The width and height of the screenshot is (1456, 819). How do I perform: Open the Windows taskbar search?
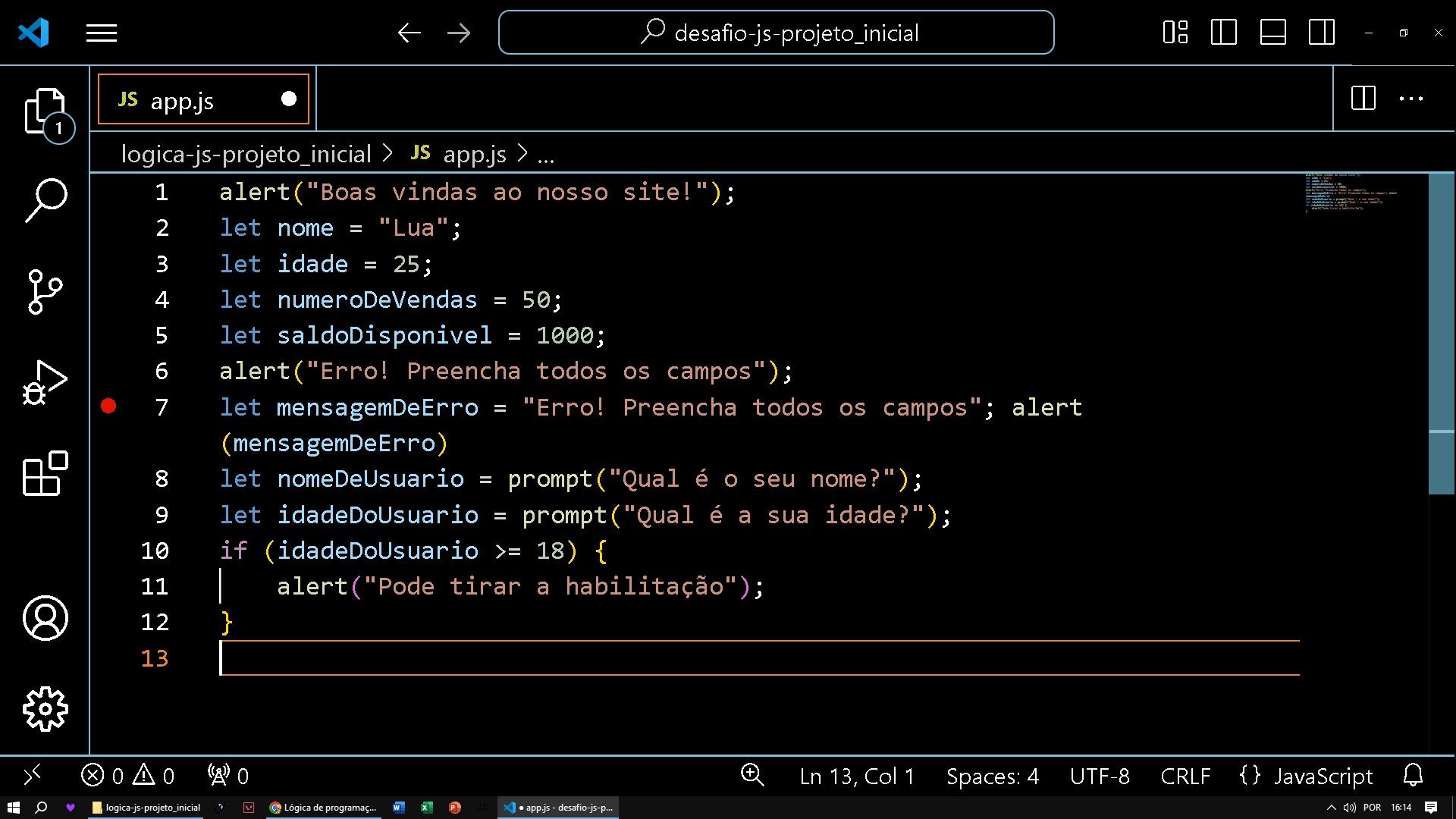pyautogui.click(x=42, y=808)
